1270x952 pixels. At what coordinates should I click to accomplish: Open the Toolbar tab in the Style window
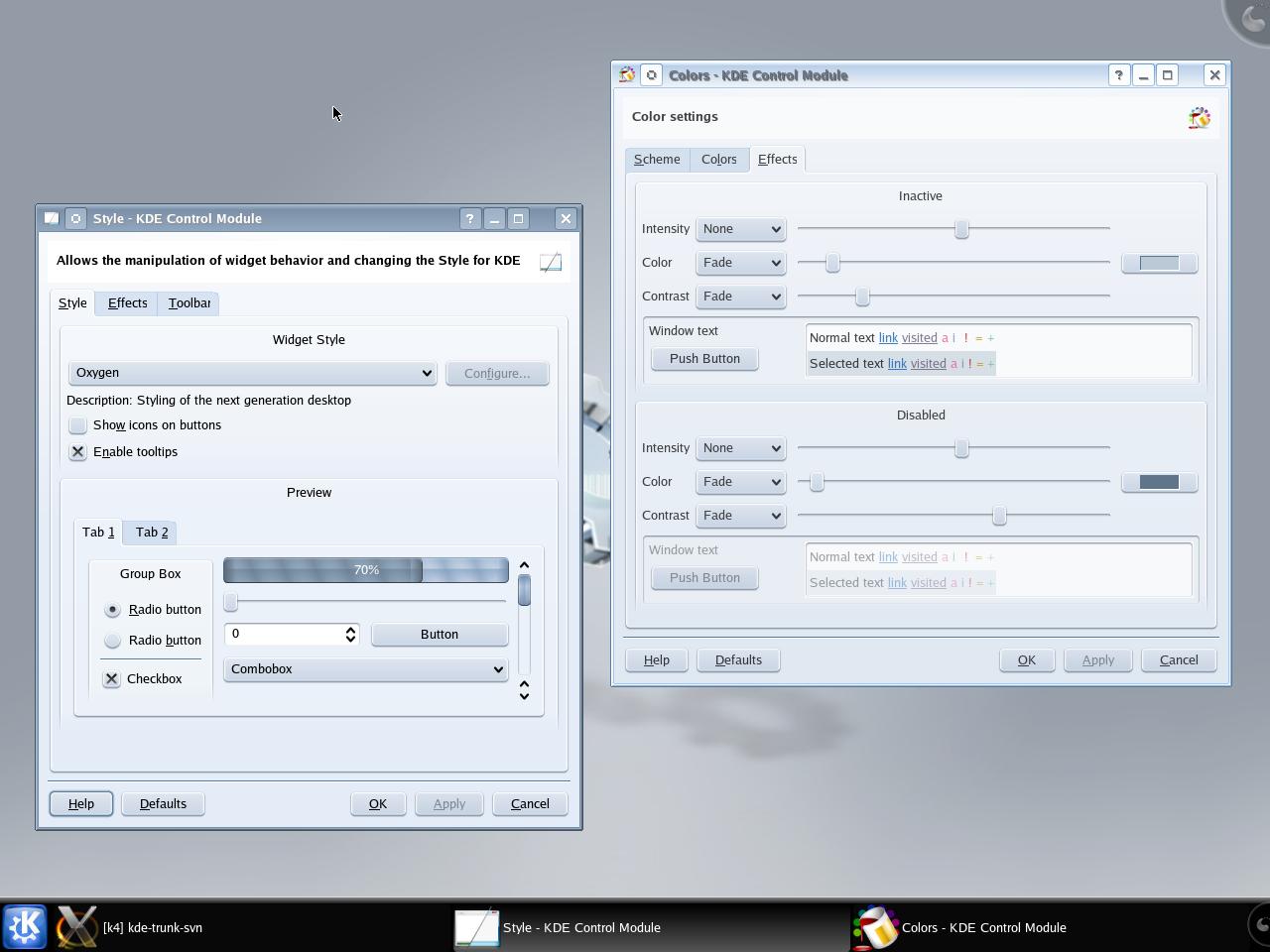click(x=189, y=303)
